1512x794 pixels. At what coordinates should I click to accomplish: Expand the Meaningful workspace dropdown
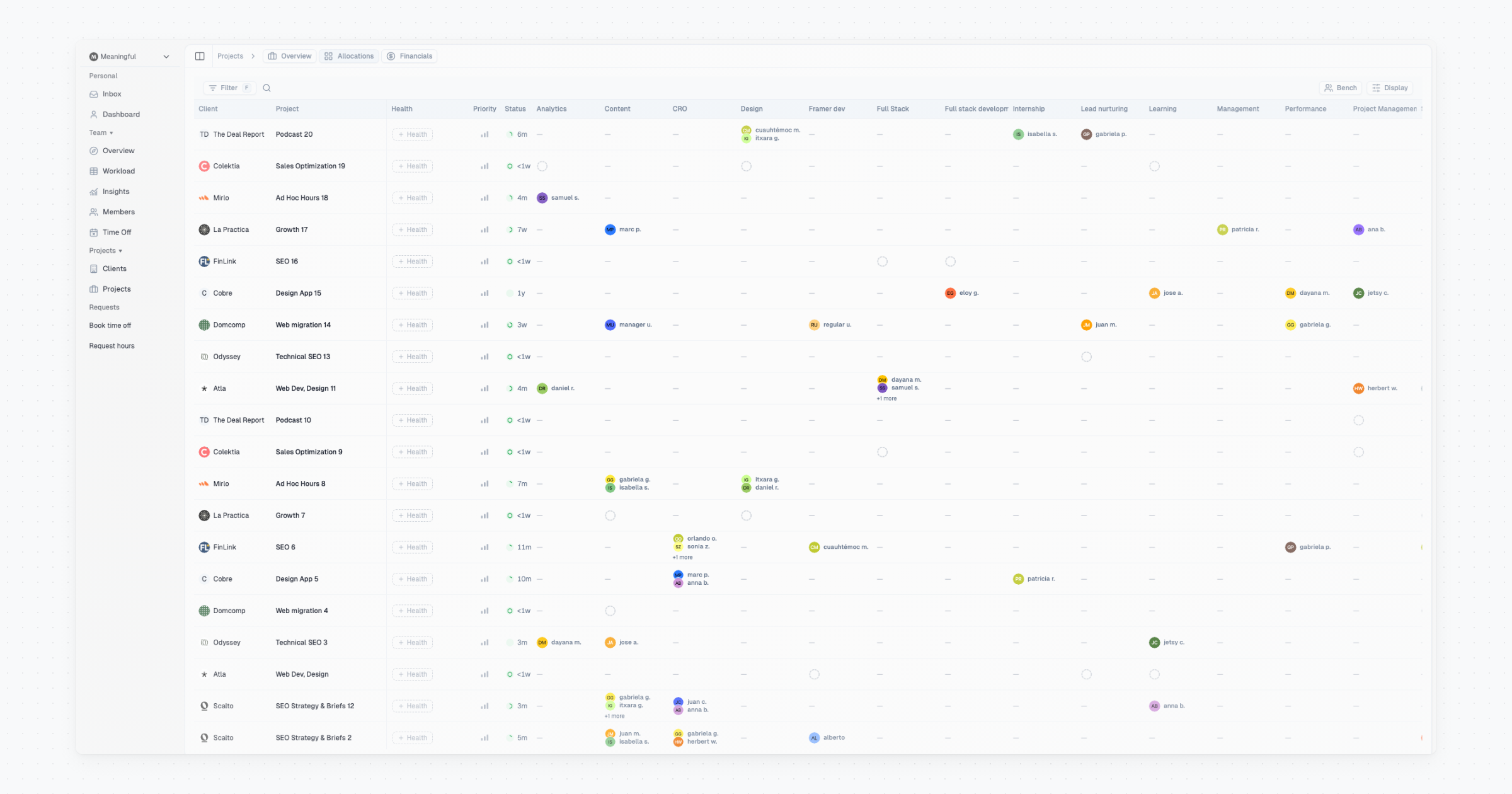click(166, 57)
